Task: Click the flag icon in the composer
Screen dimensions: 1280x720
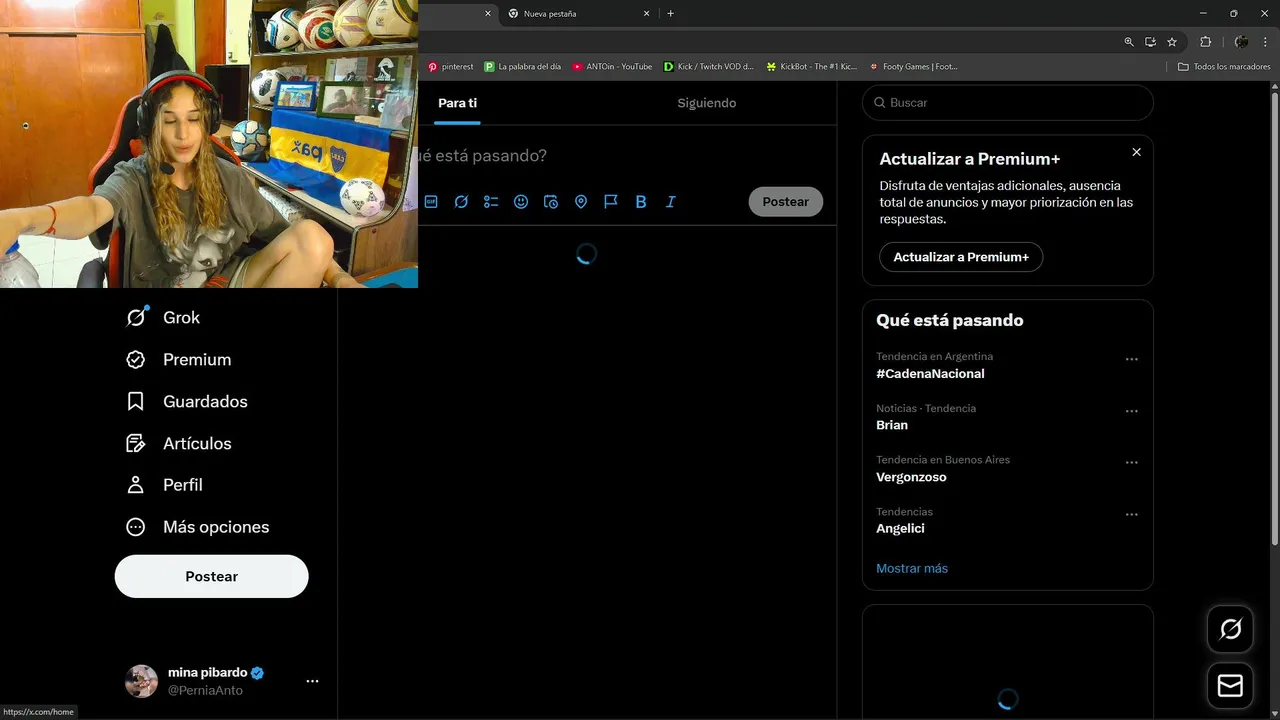Action: pos(611,201)
